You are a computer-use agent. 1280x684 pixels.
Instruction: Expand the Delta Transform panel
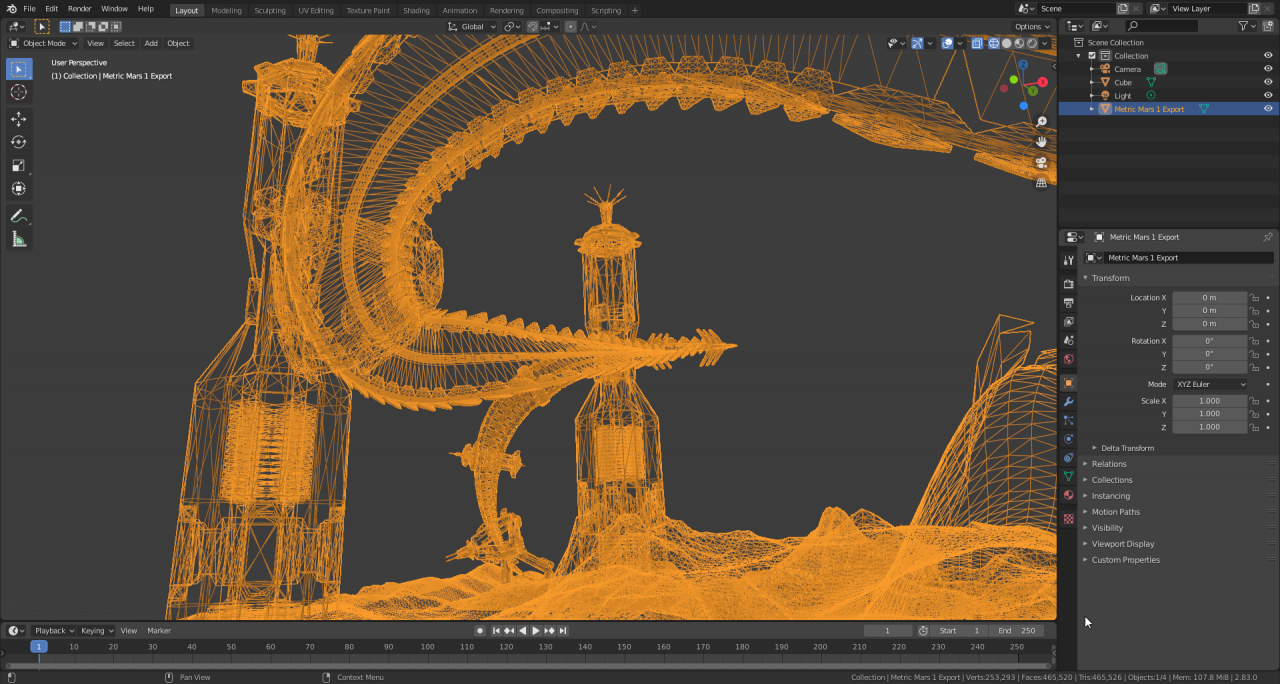[x=1127, y=448]
